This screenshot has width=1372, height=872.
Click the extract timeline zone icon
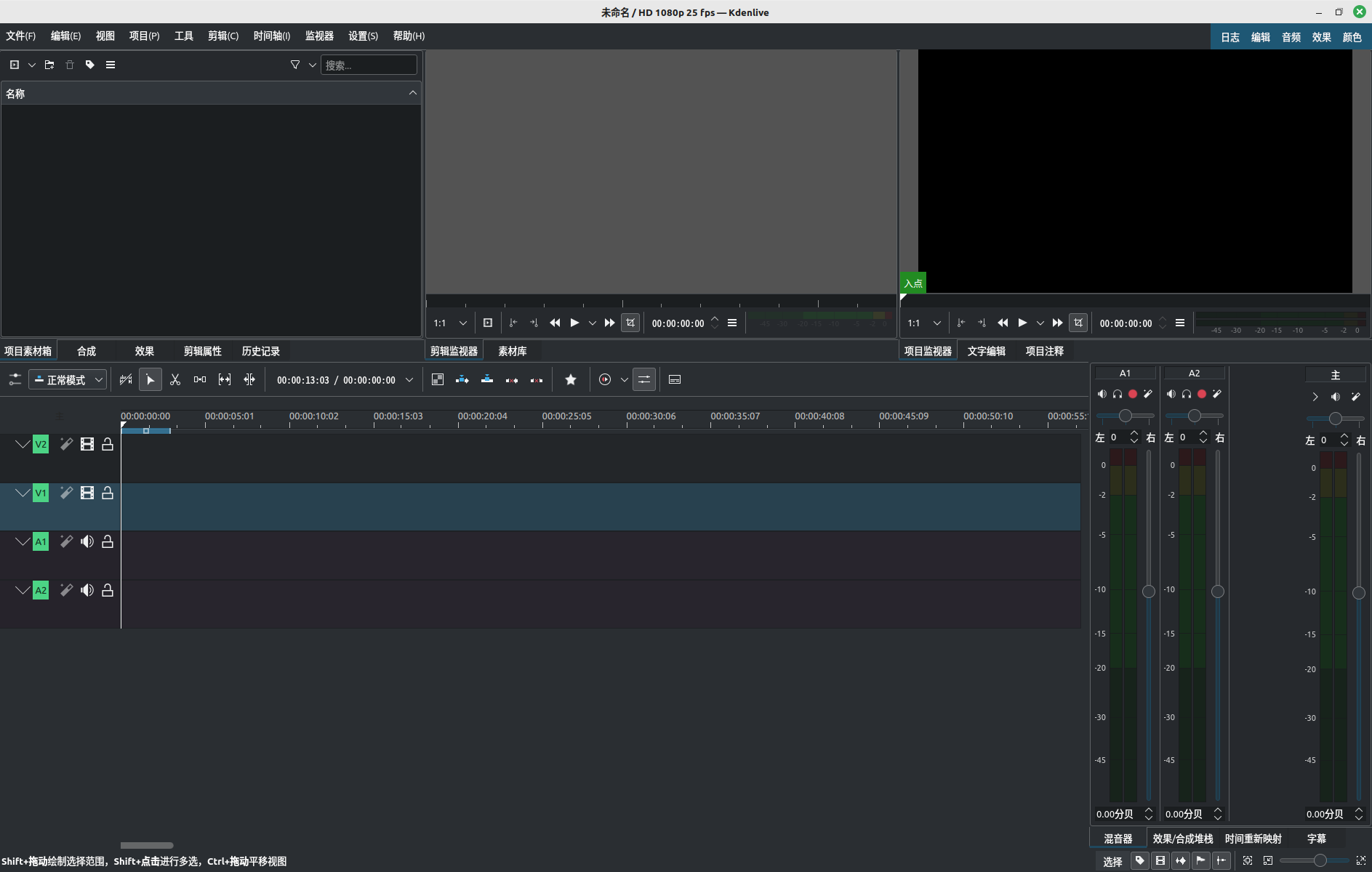512,379
